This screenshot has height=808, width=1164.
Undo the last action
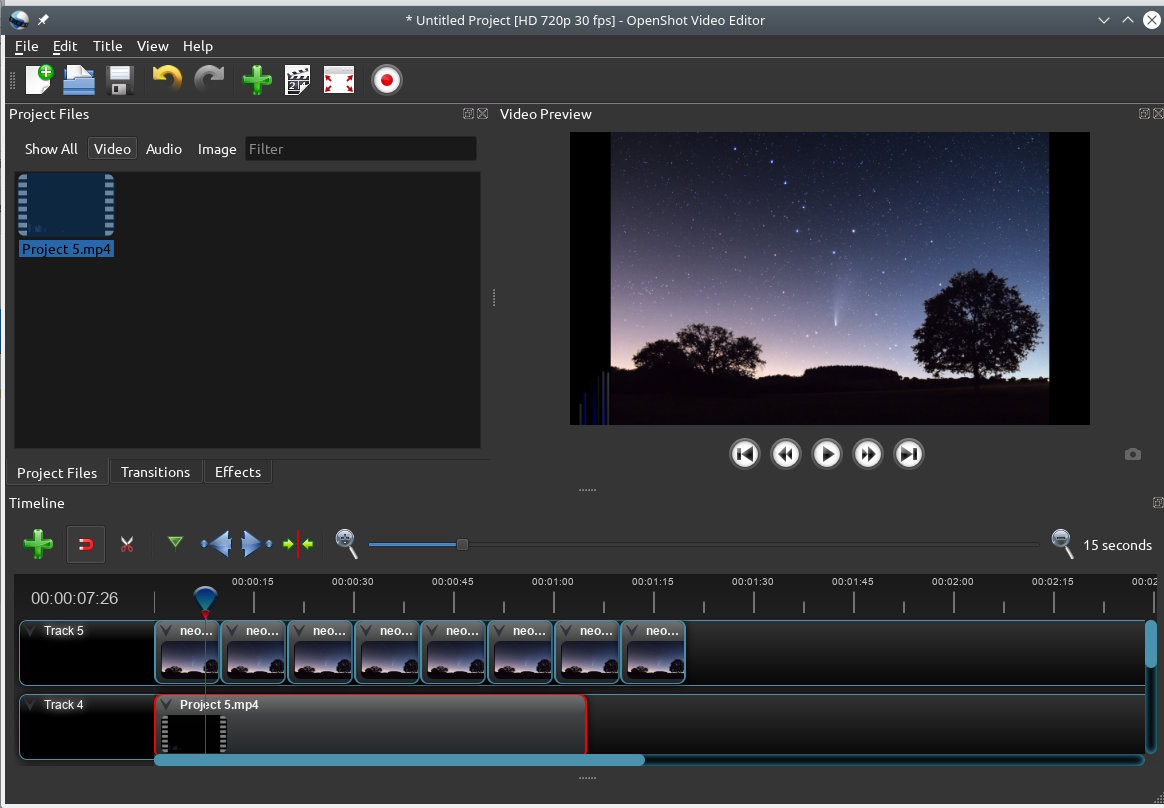[167, 80]
